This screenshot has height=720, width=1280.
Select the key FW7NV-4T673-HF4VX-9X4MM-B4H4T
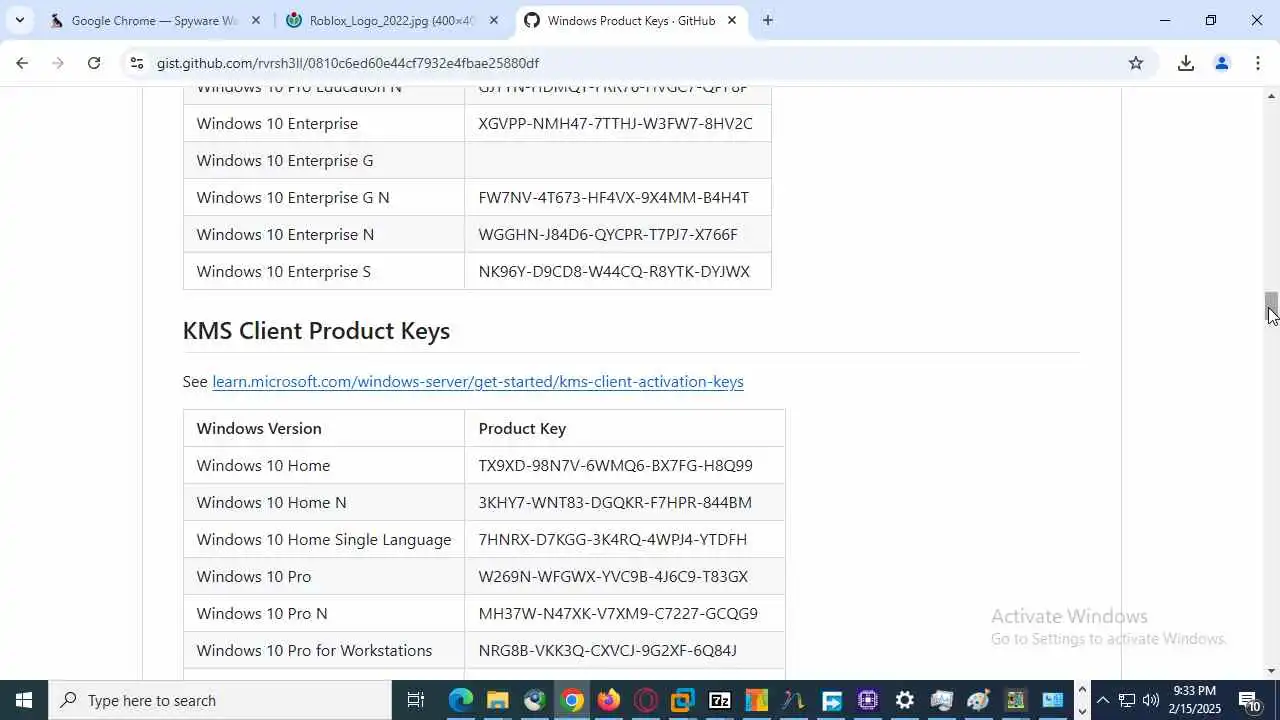point(613,197)
